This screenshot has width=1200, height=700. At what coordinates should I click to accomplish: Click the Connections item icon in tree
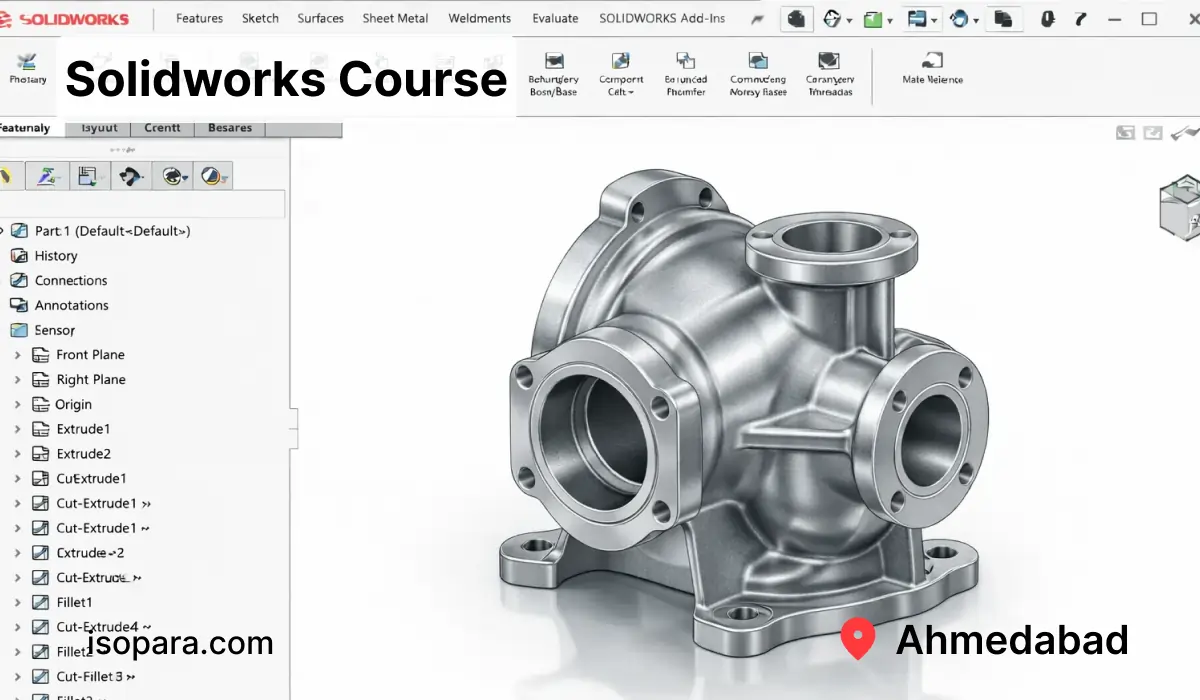click(x=18, y=281)
